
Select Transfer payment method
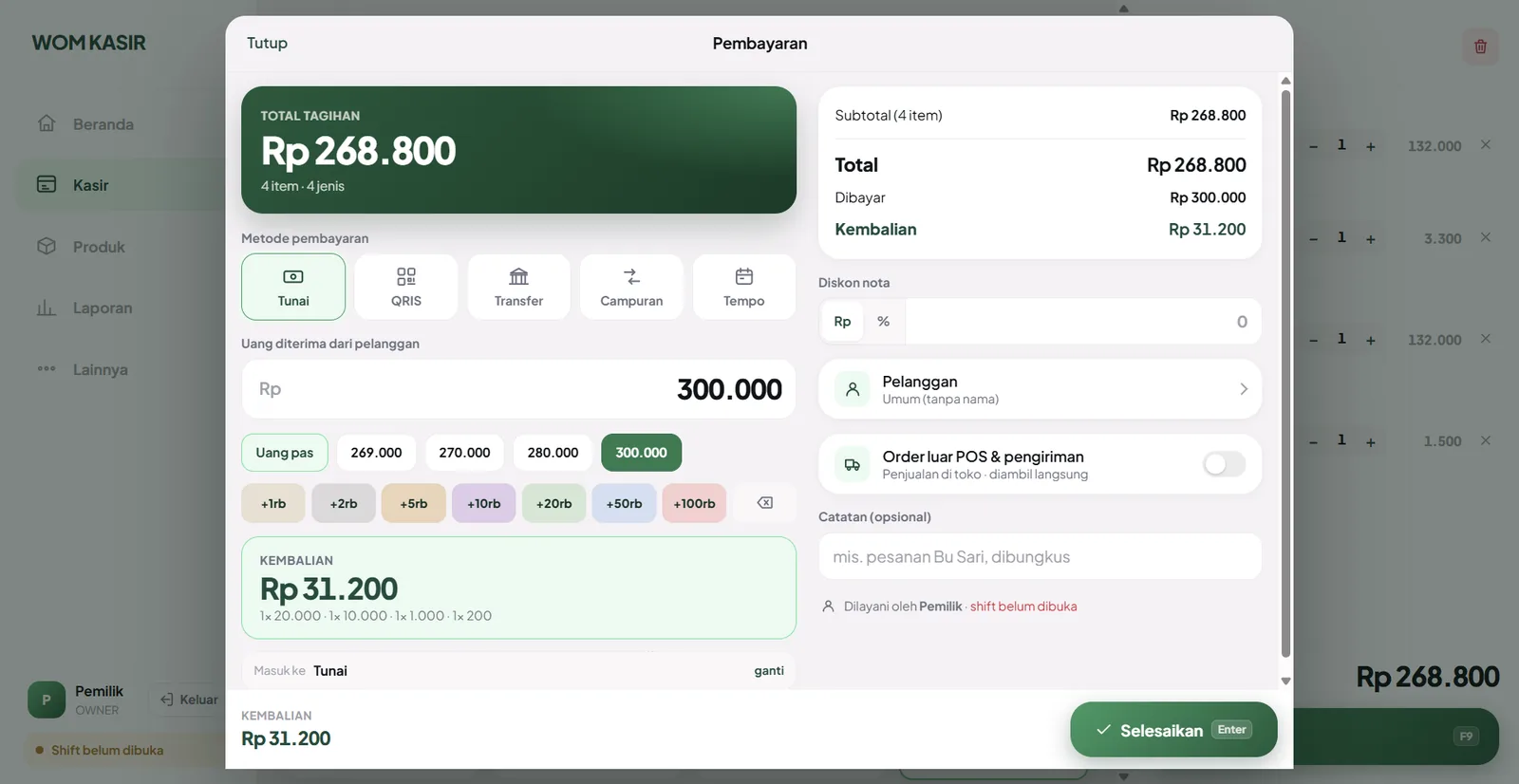coord(518,287)
